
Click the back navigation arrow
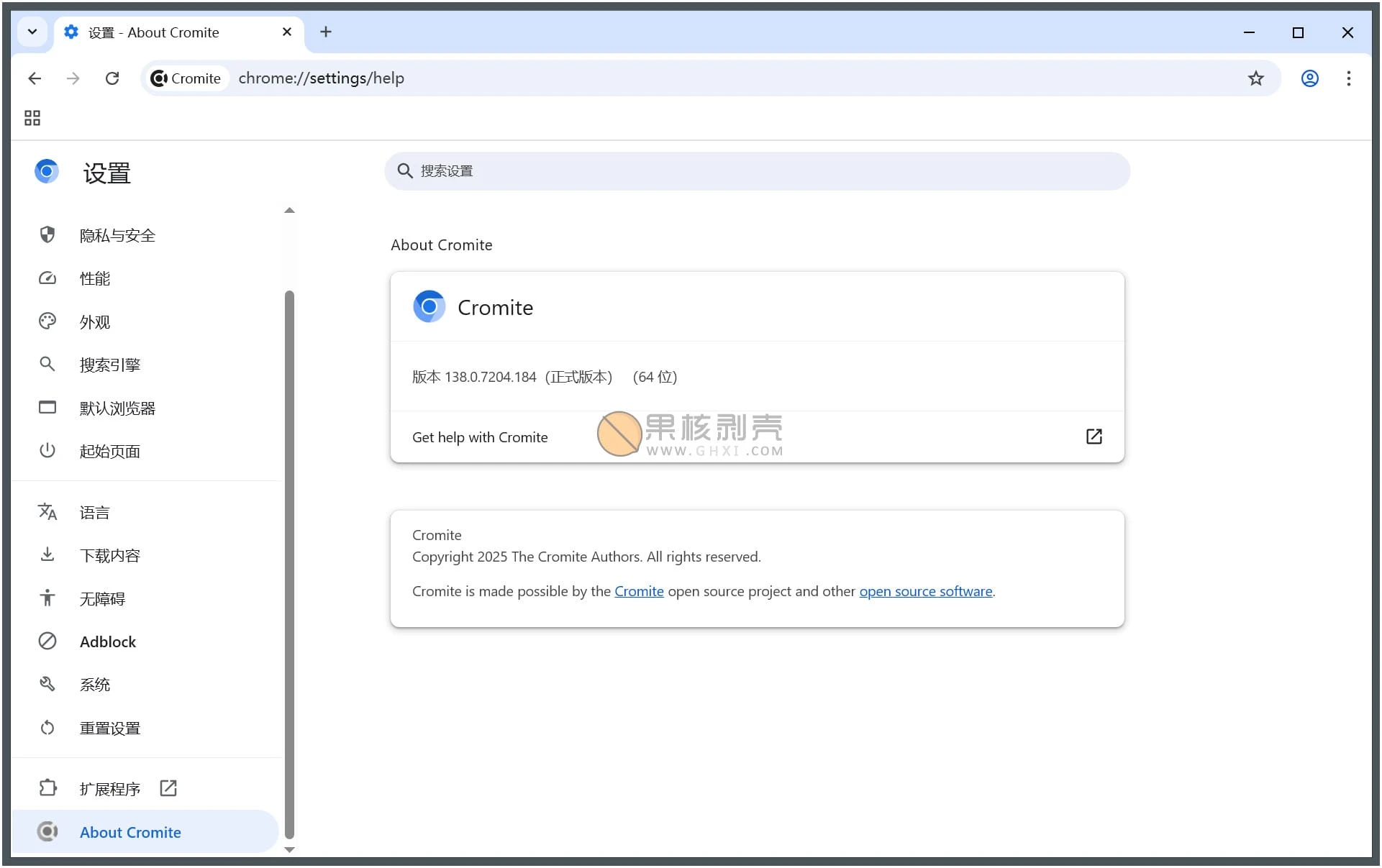tap(35, 78)
